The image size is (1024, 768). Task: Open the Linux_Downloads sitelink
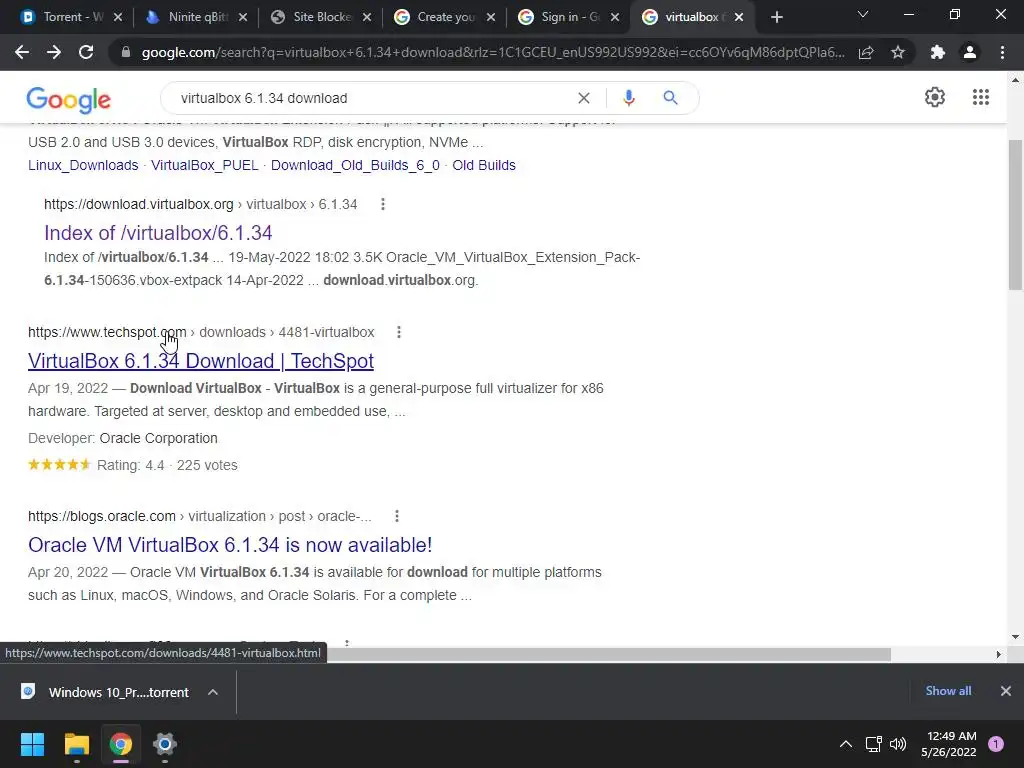83,165
